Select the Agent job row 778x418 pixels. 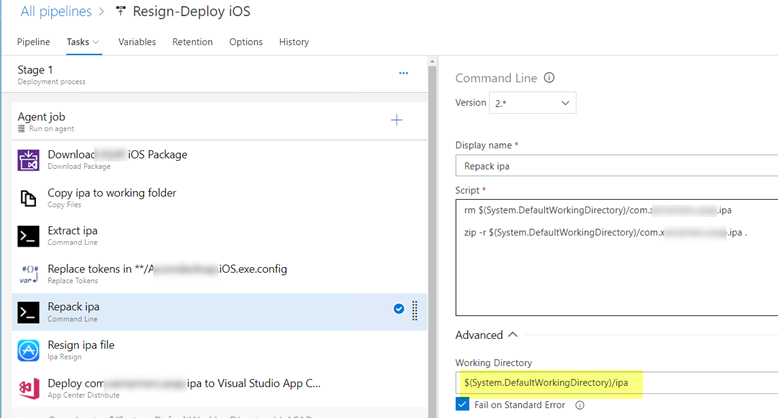[x=219, y=122]
